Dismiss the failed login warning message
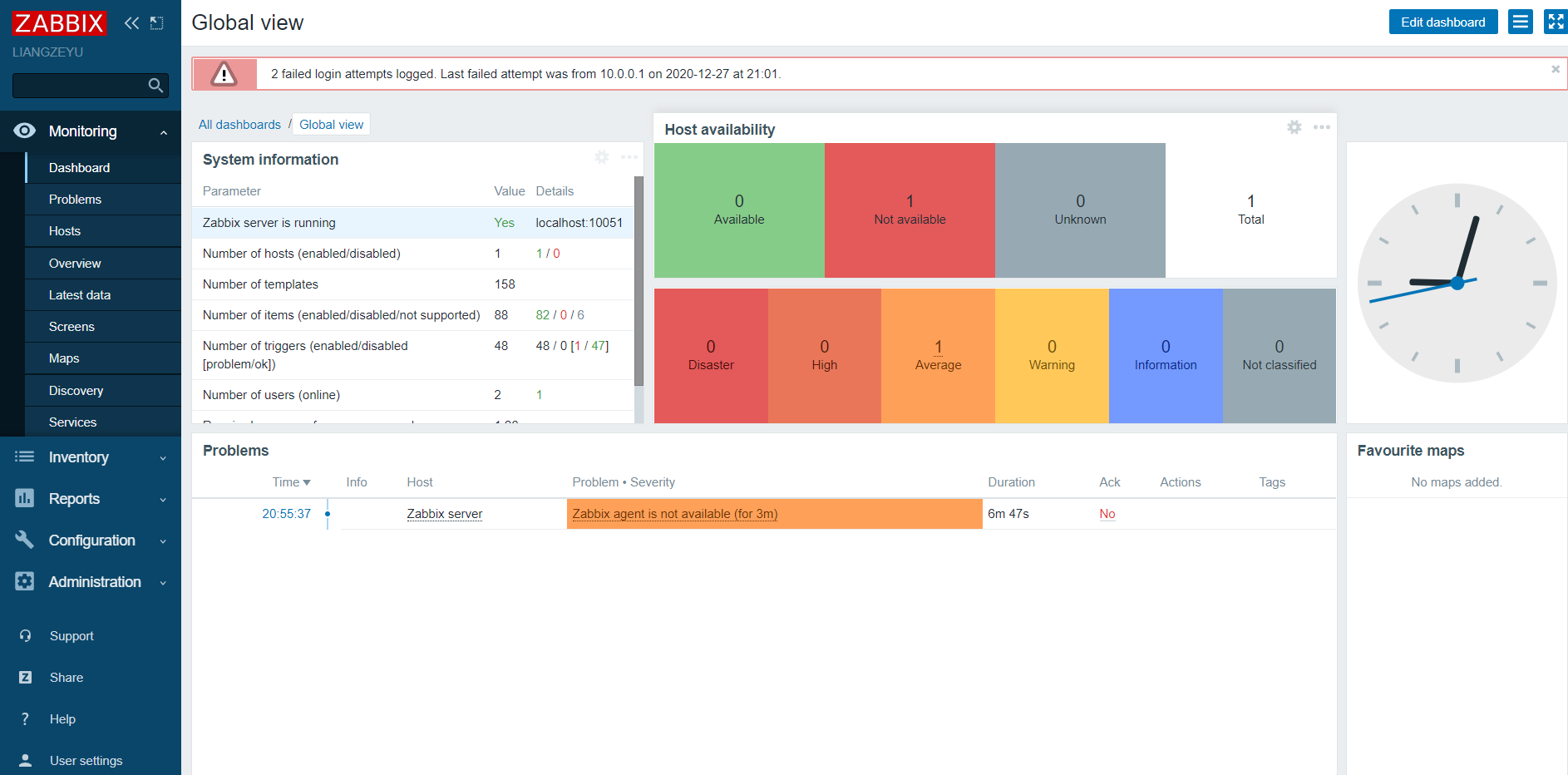1568x775 pixels. (x=1556, y=69)
